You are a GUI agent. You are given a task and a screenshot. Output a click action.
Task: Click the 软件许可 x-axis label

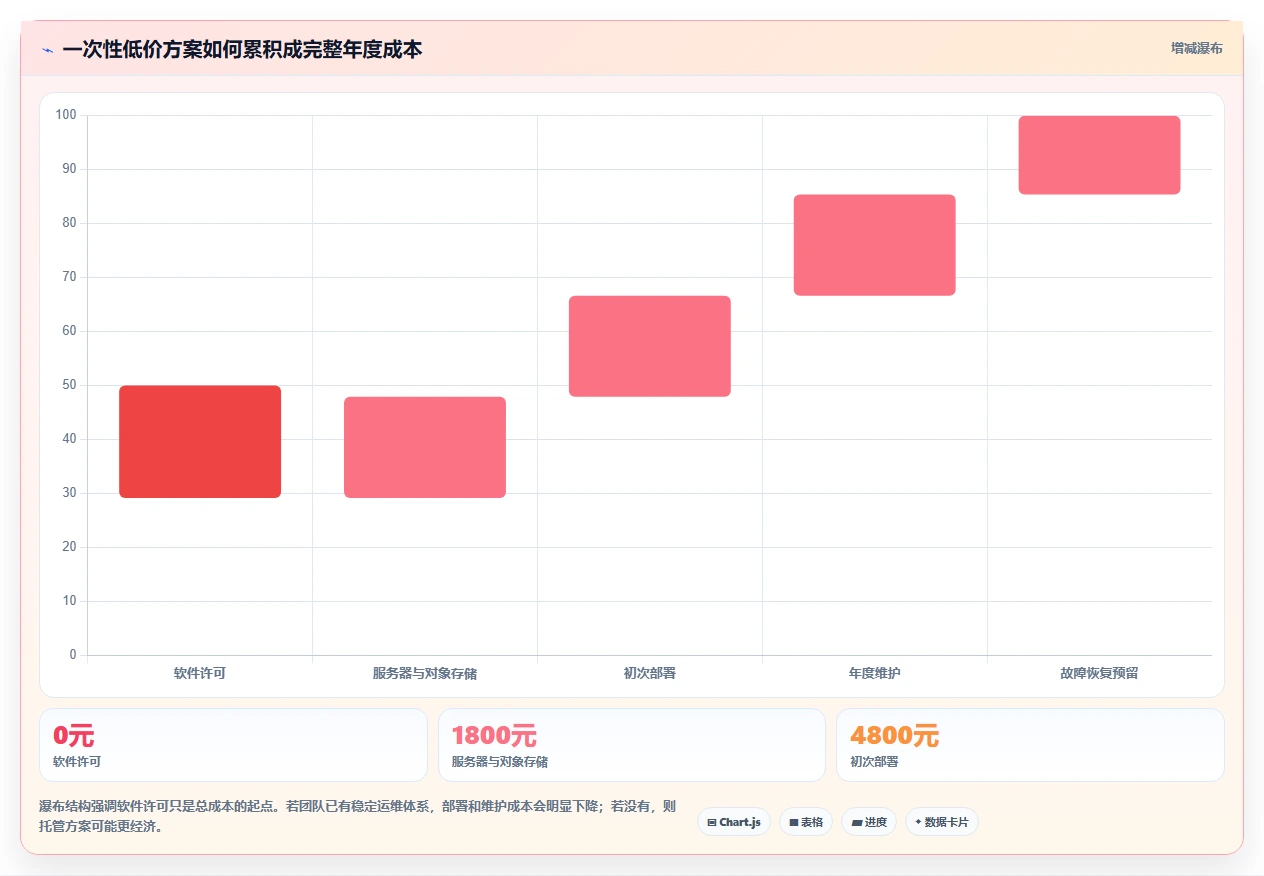click(200, 673)
